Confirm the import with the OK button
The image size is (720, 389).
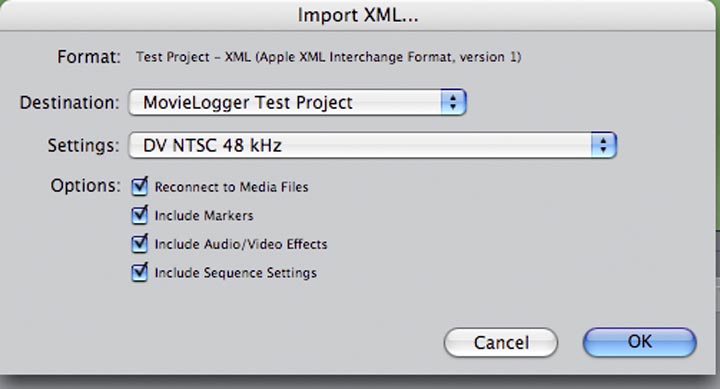640,342
